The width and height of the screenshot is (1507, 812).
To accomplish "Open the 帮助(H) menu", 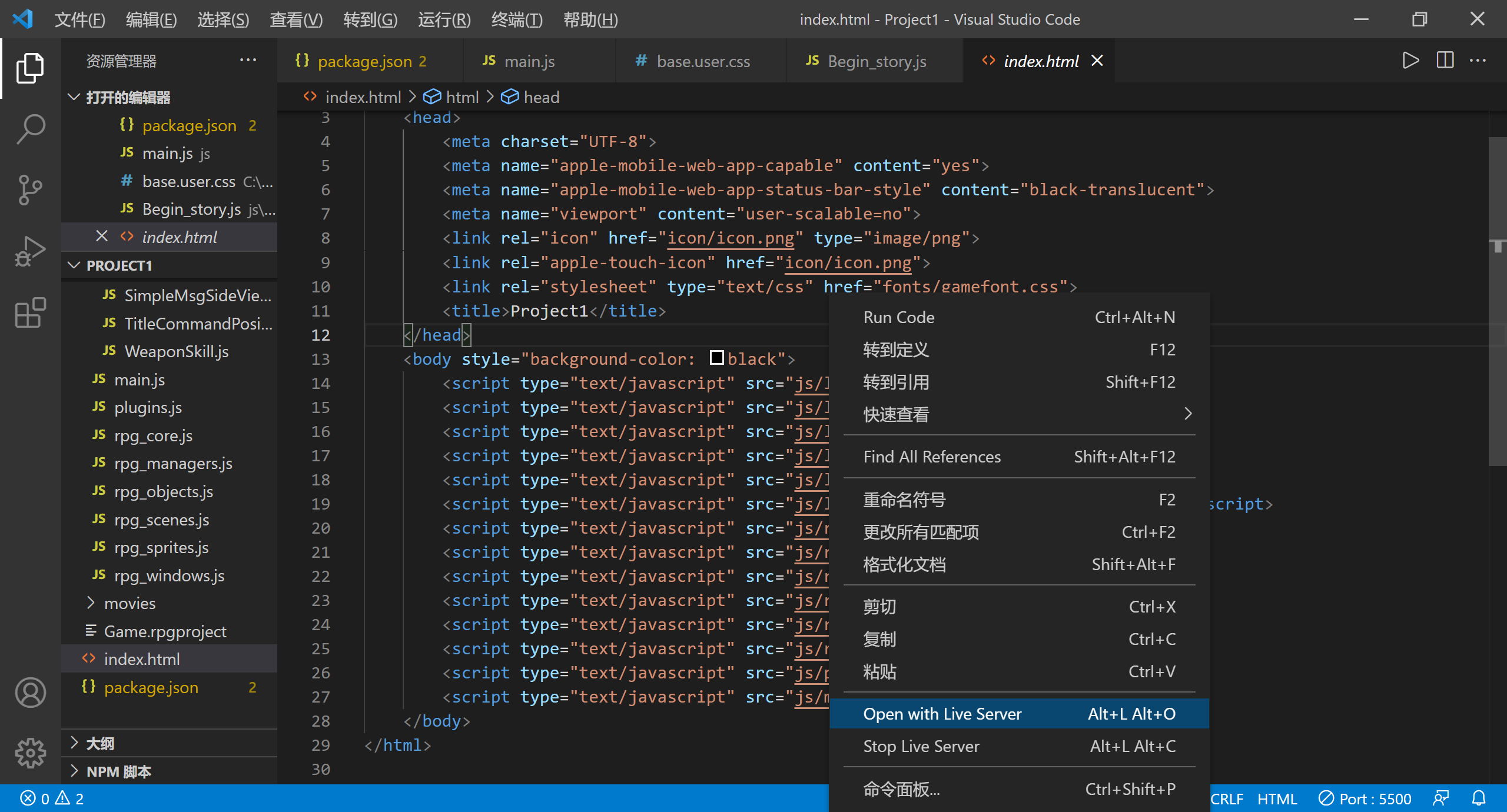I will (590, 19).
